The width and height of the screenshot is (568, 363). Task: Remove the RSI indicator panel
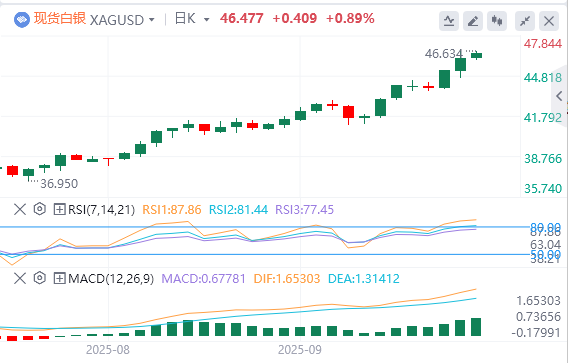click(20, 209)
